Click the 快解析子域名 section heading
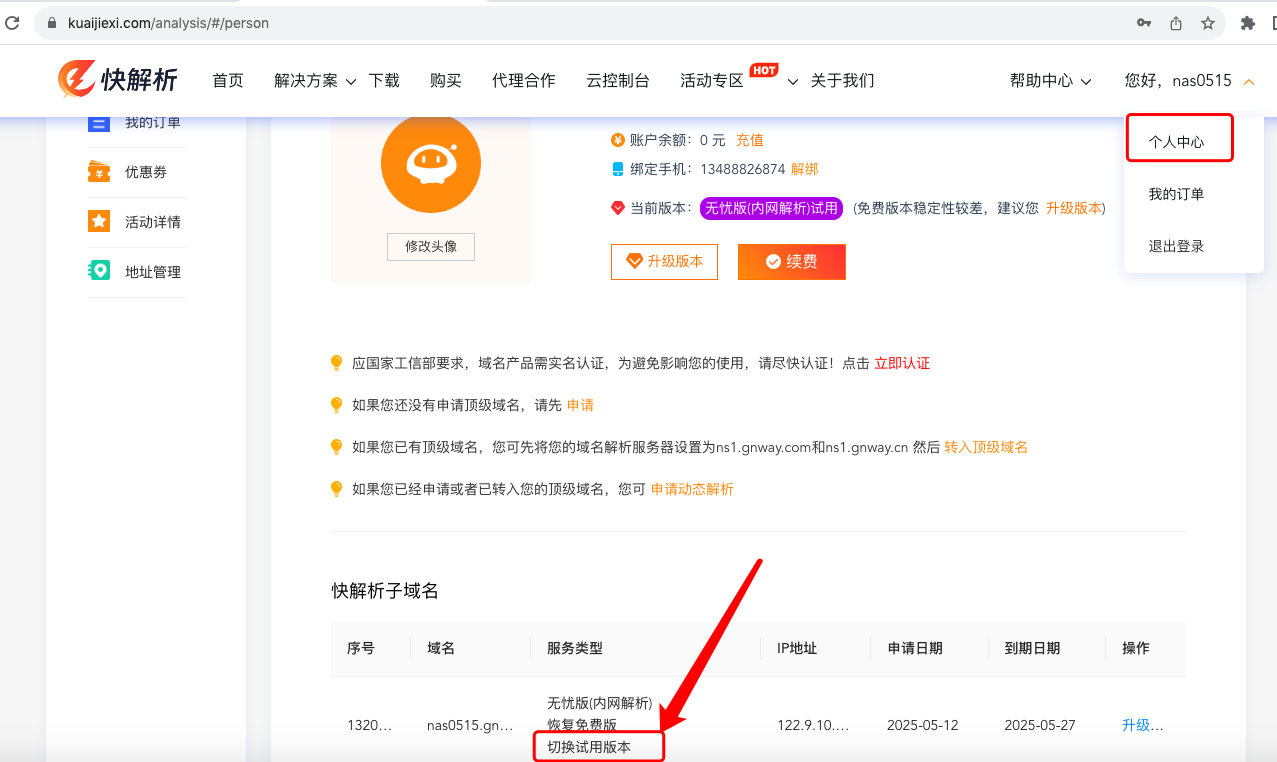 (x=385, y=591)
